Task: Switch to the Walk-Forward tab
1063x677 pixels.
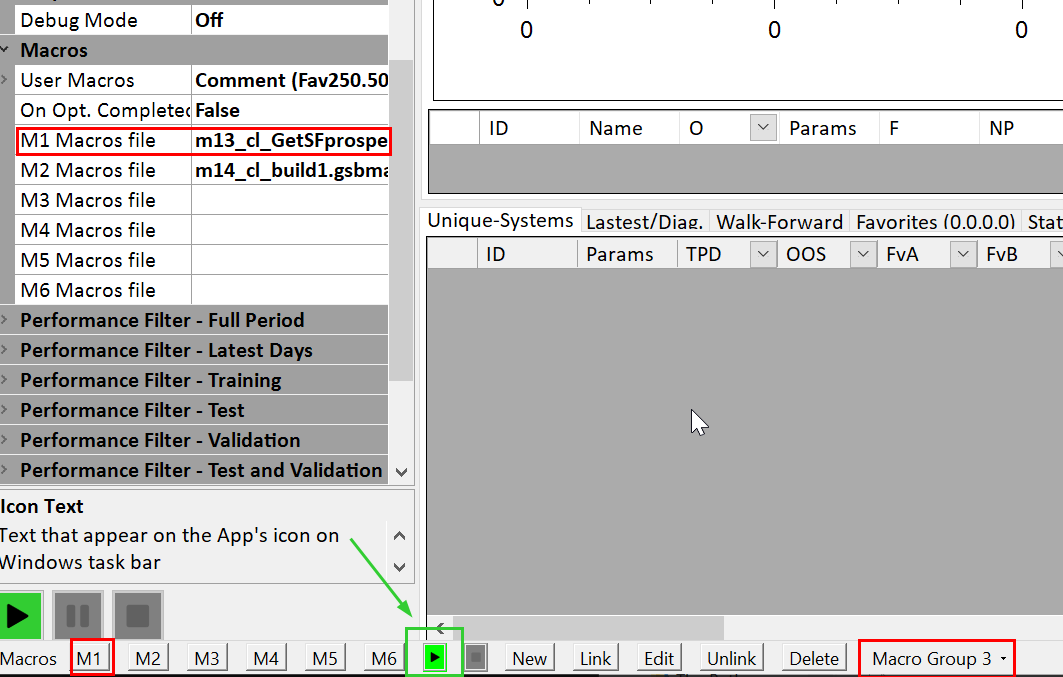Action: point(780,221)
